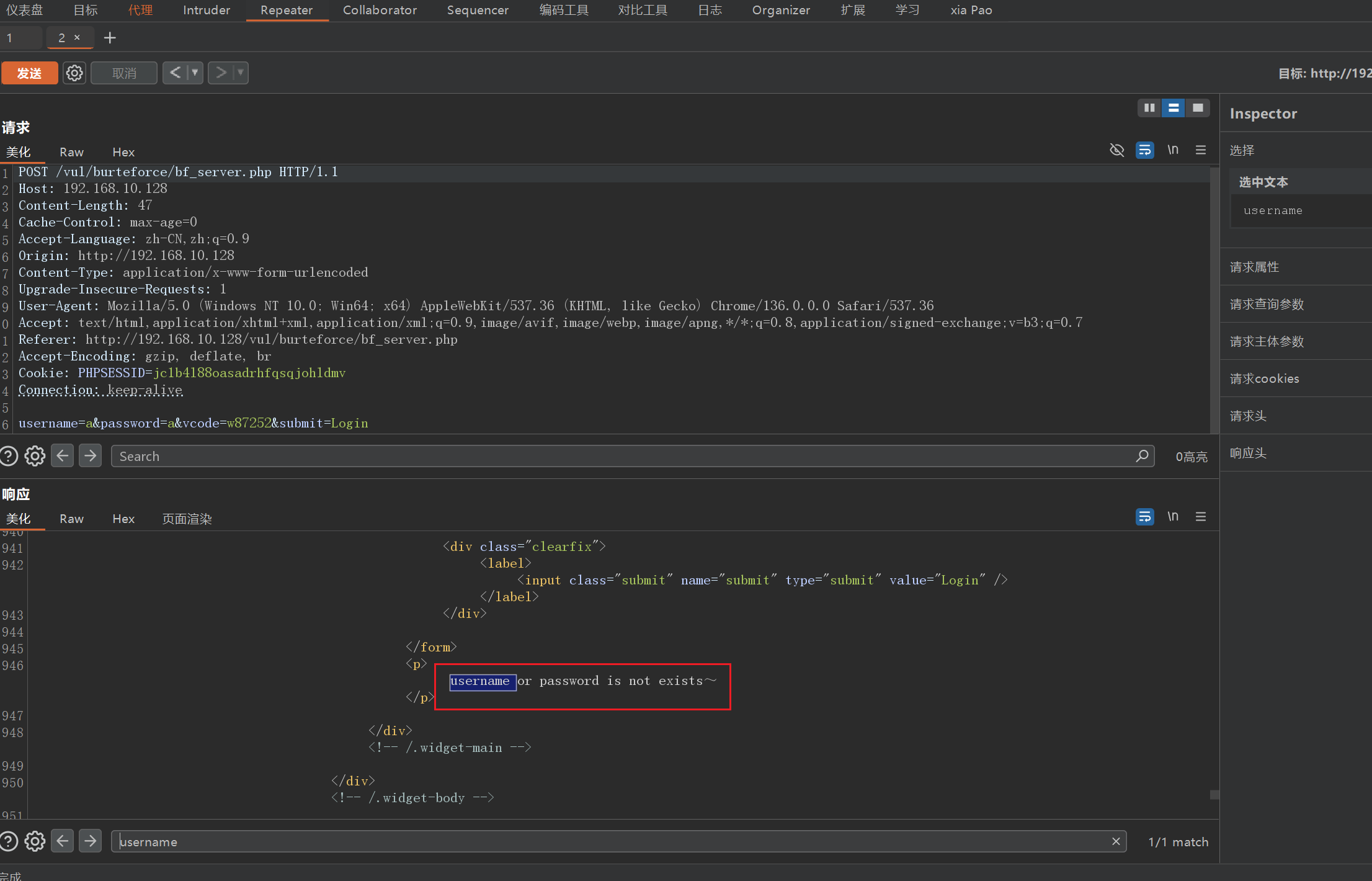Select stacked top-bottom layout icon
This screenshot has width=1372, height=881.
click(x=1173, y=108)
